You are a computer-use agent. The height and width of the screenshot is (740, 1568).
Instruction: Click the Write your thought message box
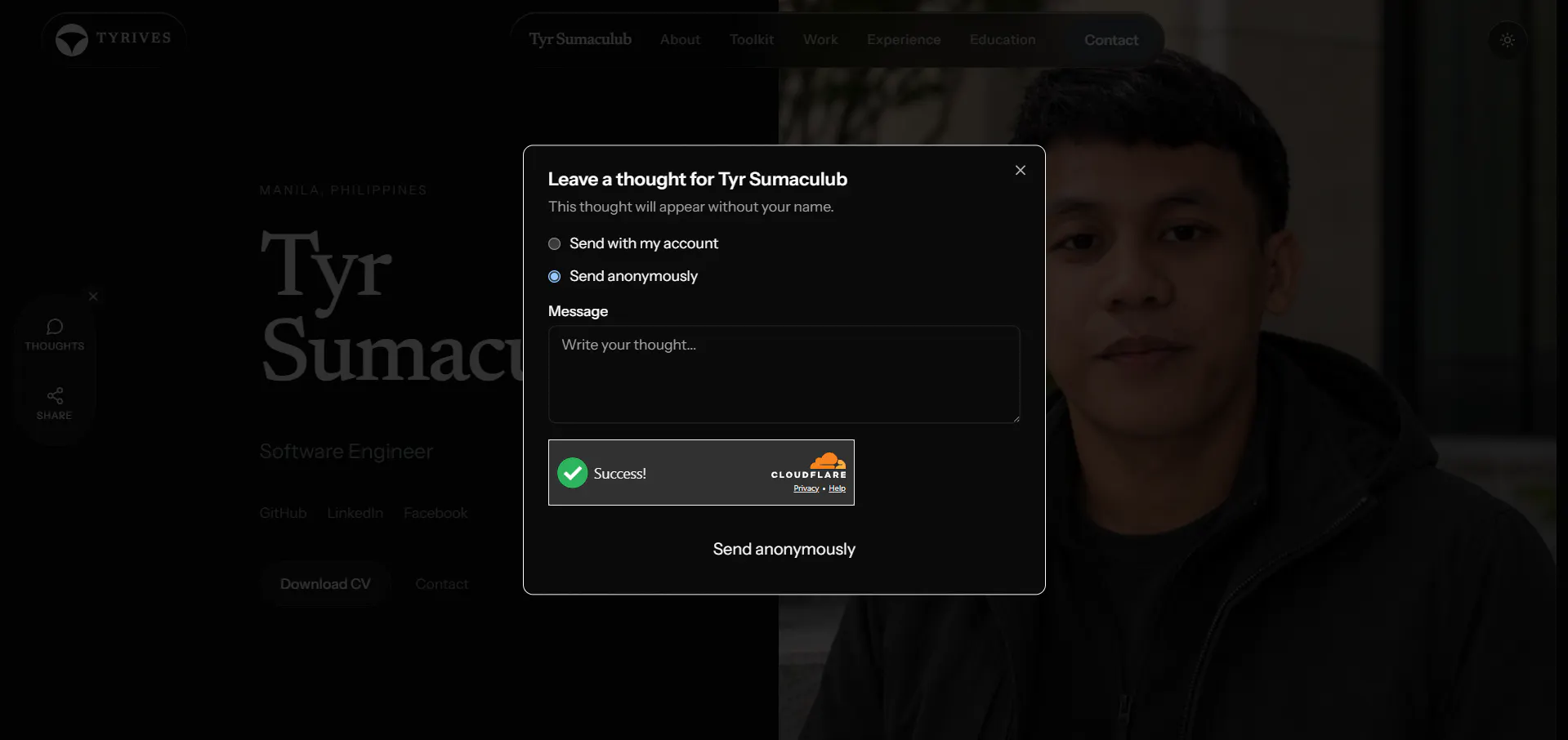click(784, 375)
